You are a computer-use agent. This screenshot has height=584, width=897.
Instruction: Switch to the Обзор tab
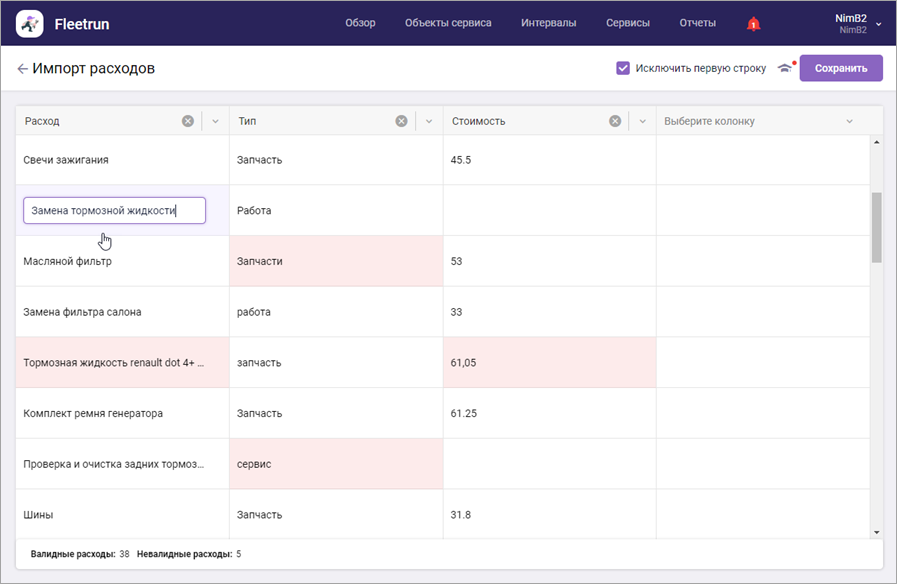tap(360, 23)
